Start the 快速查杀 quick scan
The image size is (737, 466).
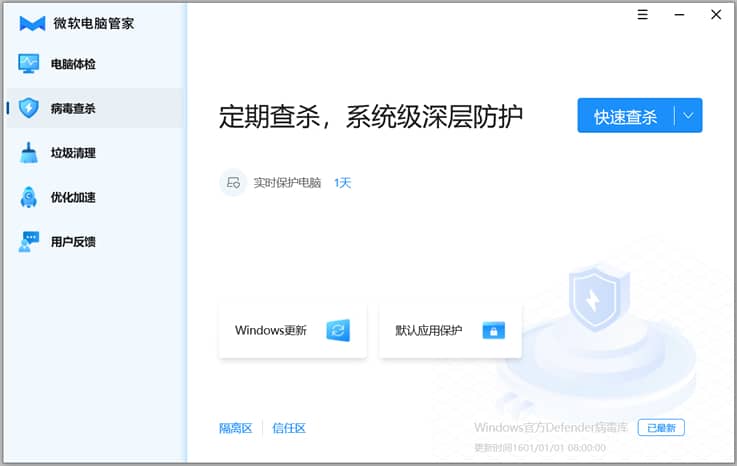(x=626, y=116)
